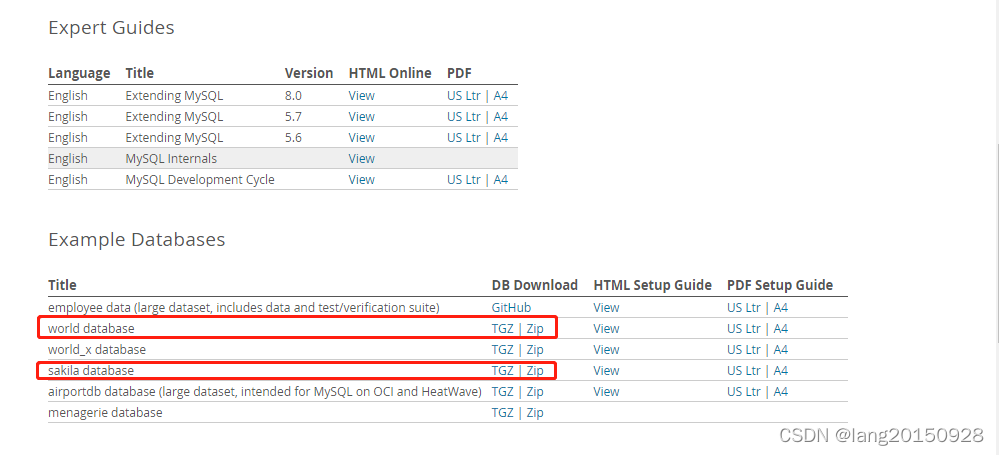Click 'menagerie database' title text

pyautogui.click(x=105, y=414)
